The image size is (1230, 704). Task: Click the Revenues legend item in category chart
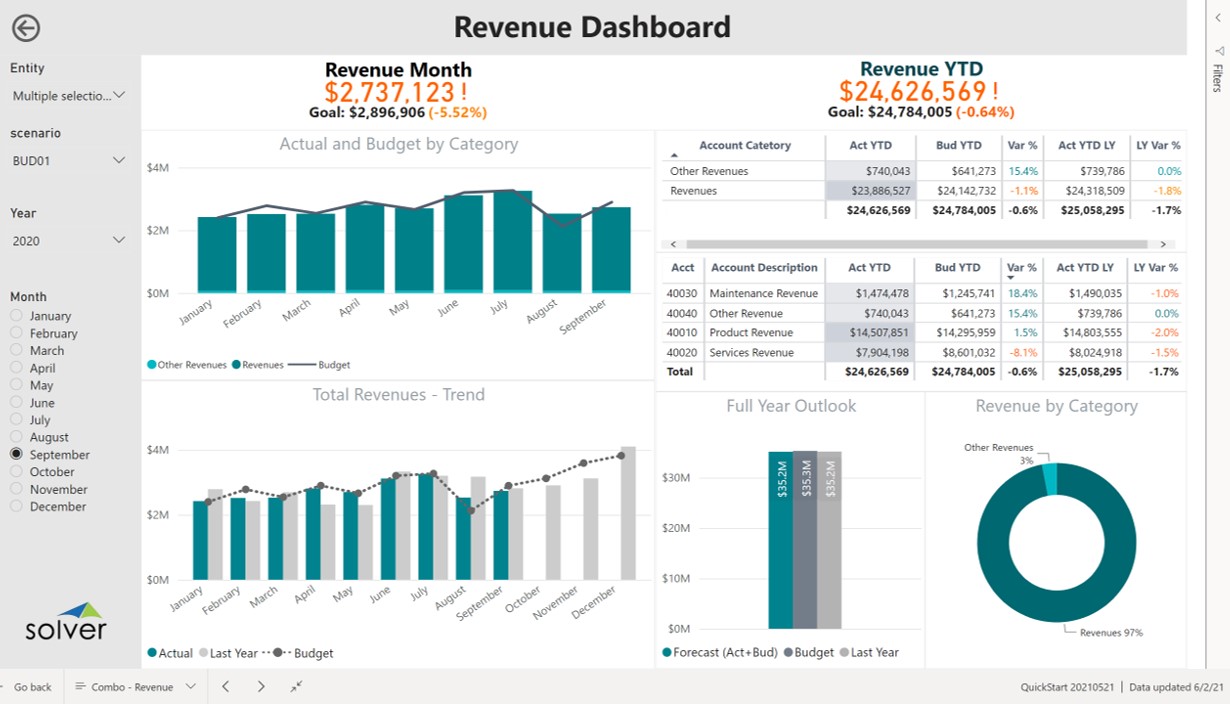pos(259,365)
